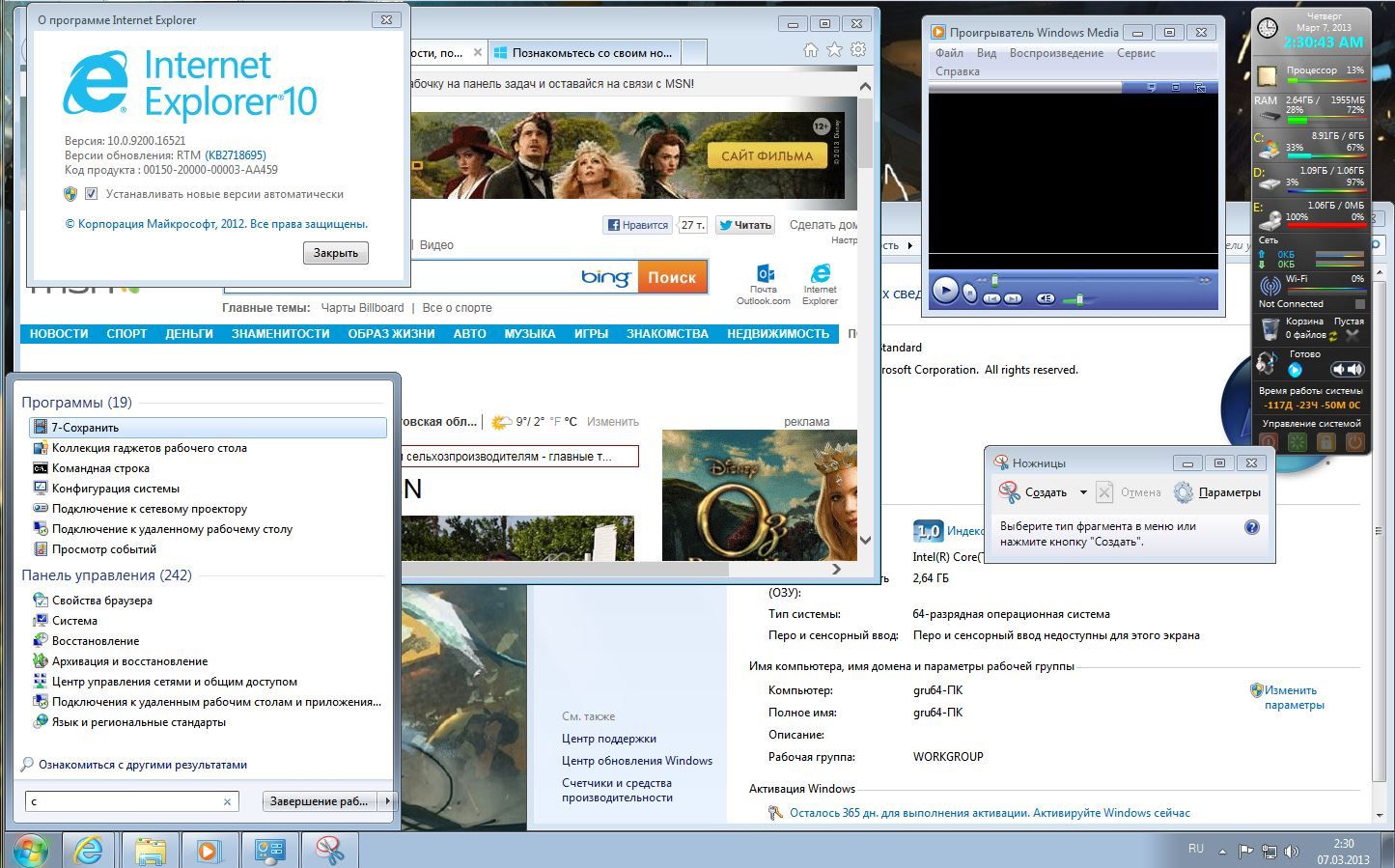Open НОВОСТИ section in MSN navigation
The image size is (1395, 868).
tap(59, 334)
